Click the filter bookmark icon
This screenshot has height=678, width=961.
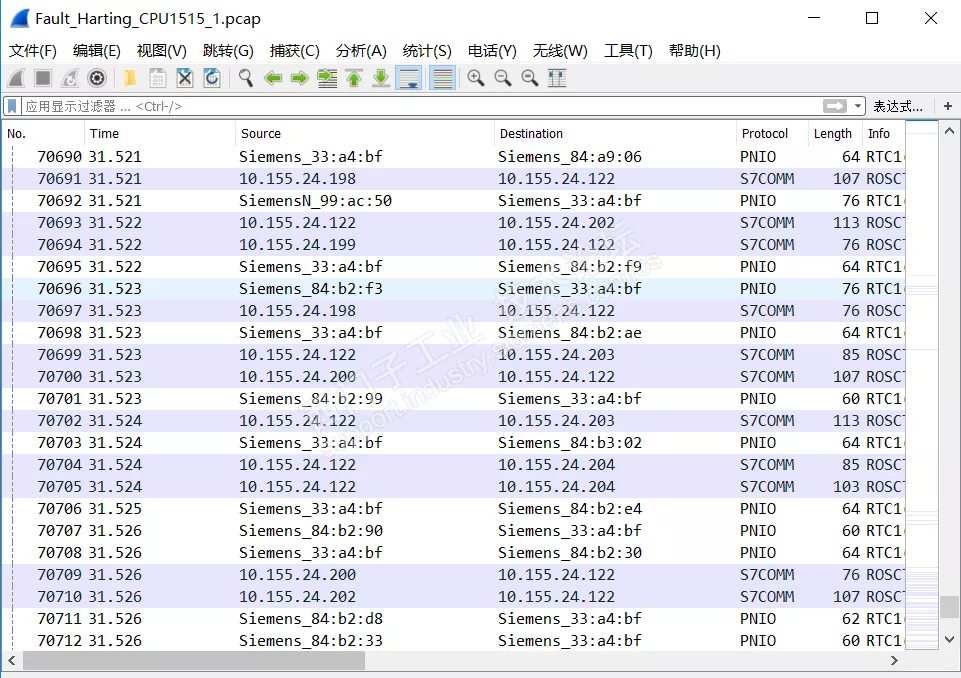(x=12, y=106)
